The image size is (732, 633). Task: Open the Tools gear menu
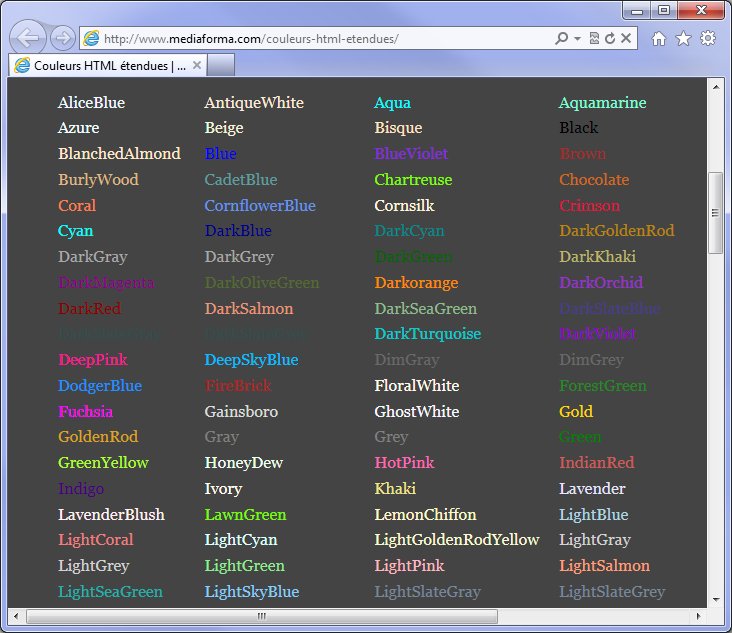tap(708, 39)
